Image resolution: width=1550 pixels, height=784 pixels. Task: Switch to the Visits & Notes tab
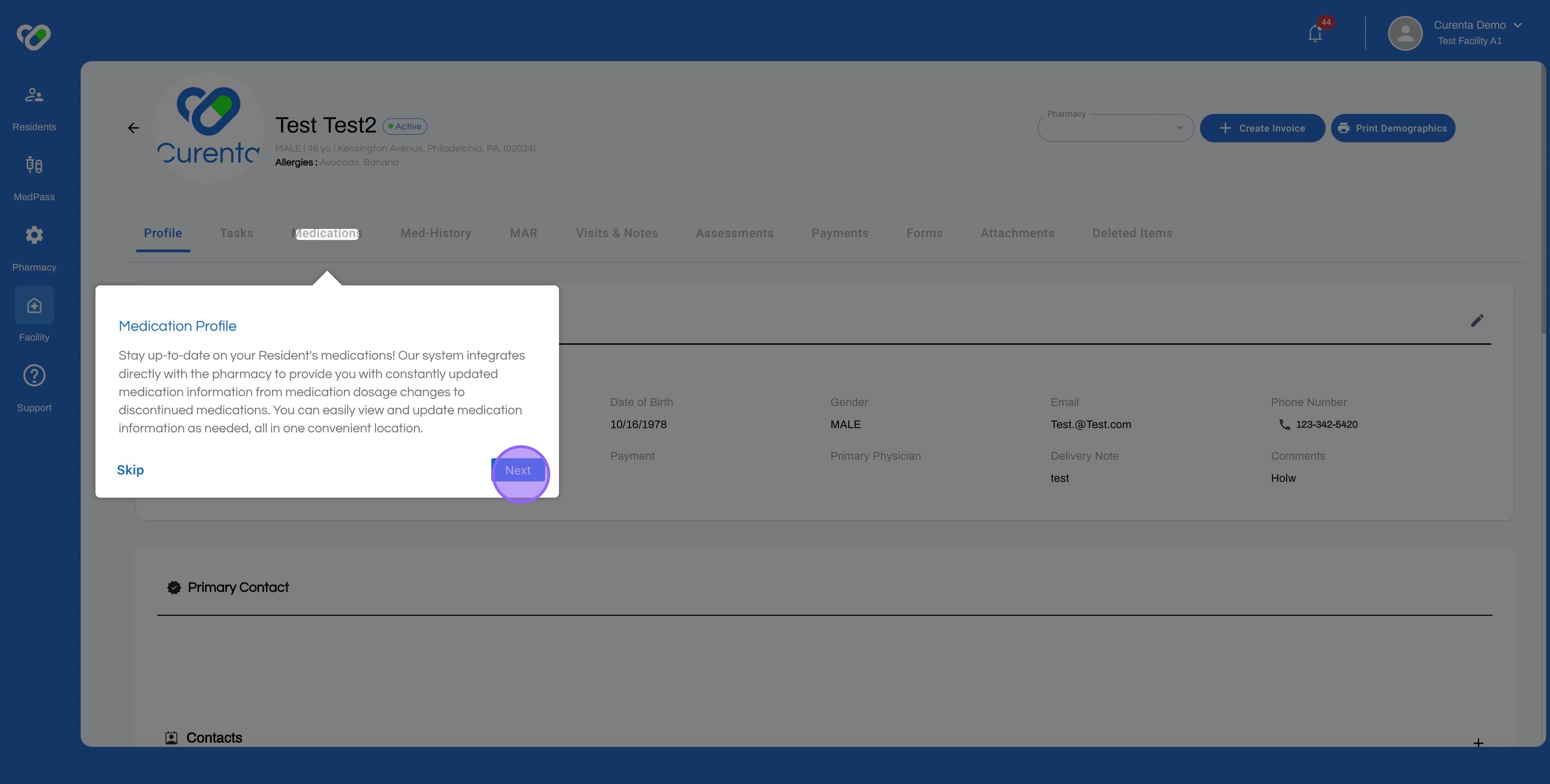coord(616,233)
